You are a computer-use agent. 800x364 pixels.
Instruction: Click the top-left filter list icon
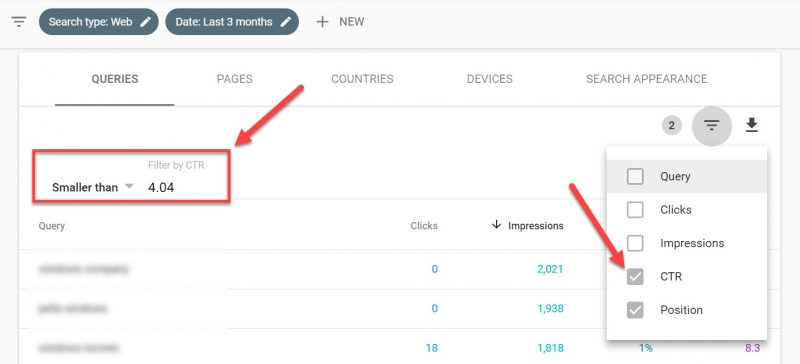pos(19,22)
